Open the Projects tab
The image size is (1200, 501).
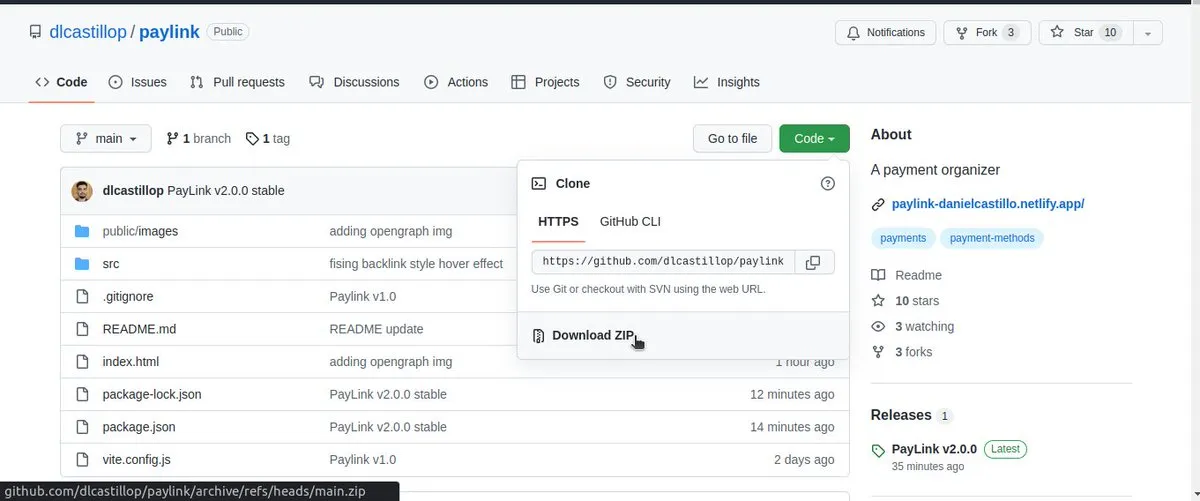545,82
